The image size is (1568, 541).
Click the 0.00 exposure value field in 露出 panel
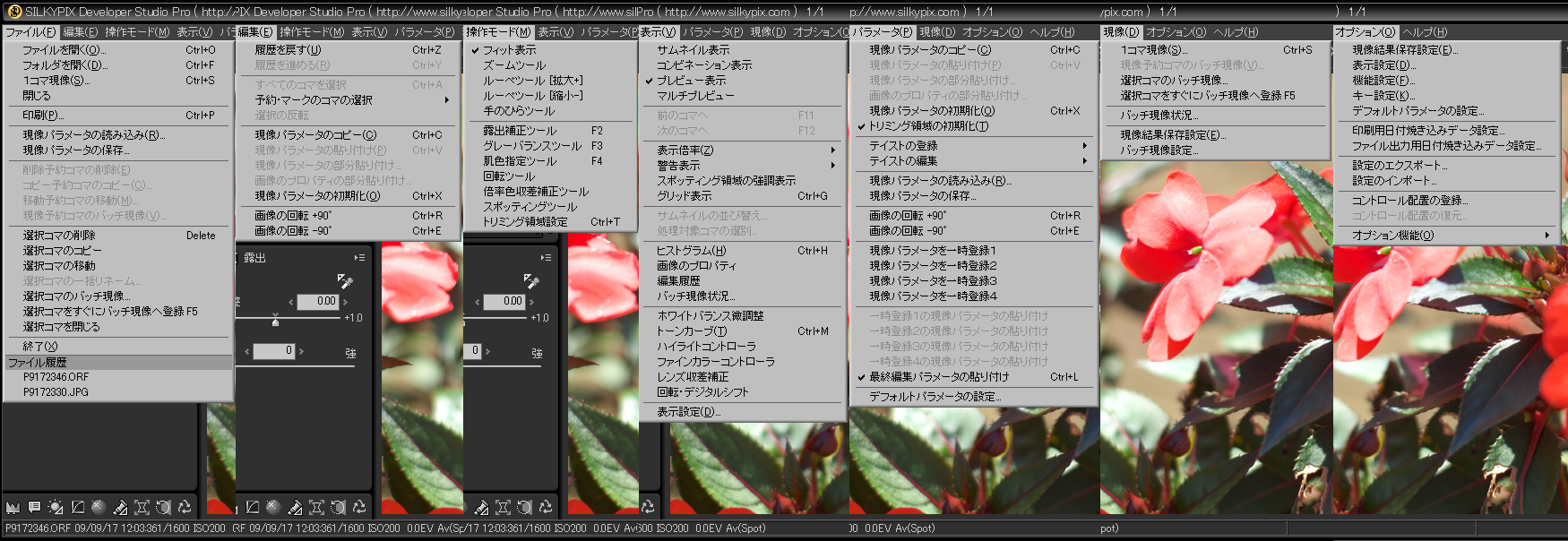pyautogui.click(x=318, y=302)
